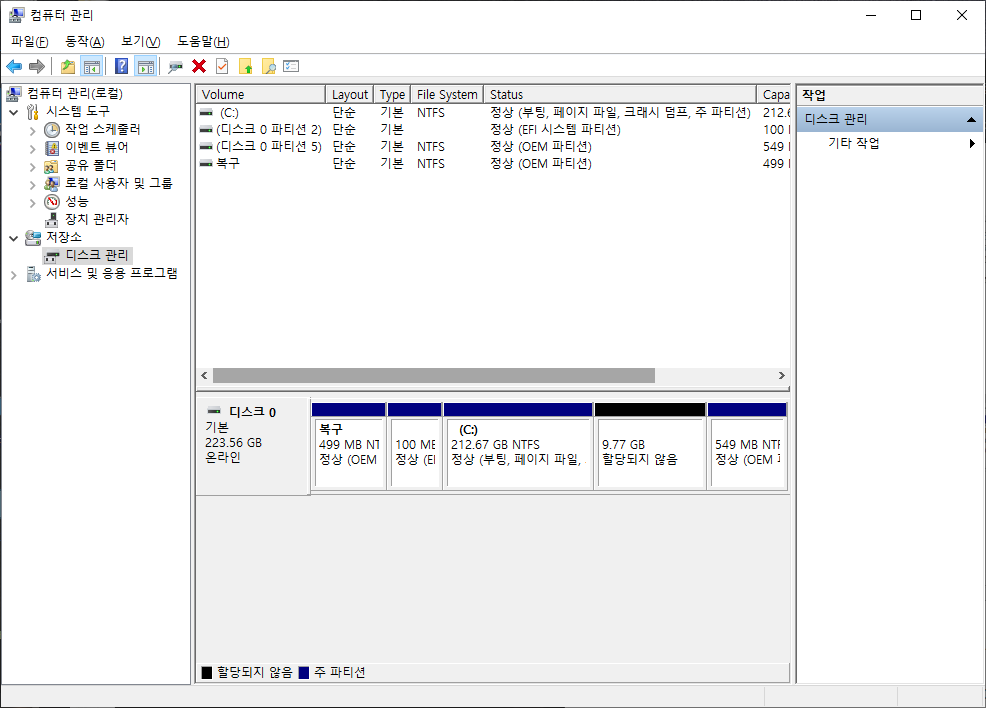Expand the 성능 node

pyautogui.click(x=33, y=202)
